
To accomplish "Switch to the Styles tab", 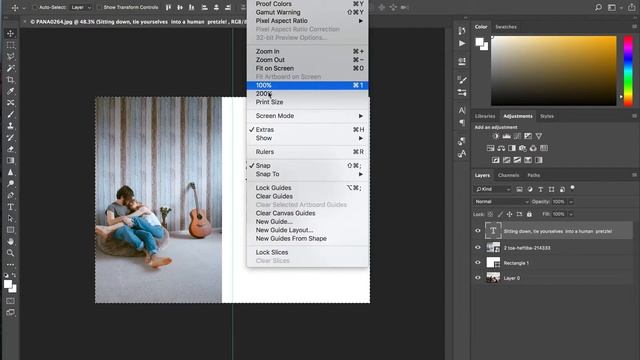I will 547,116.
